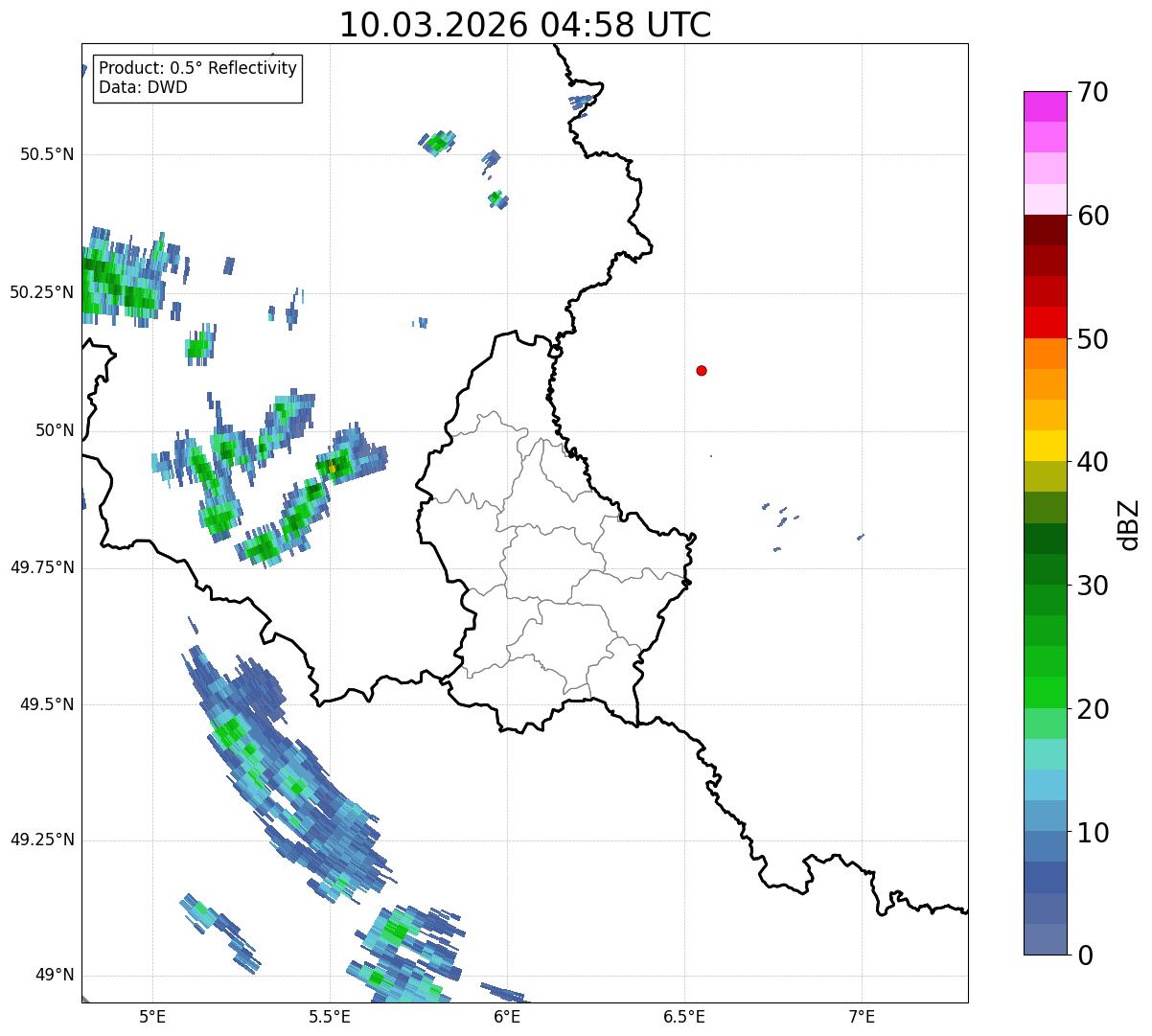Click the yellow colorbar segment above 40
1152x1036 pixels.
[x=1046, y=446]
